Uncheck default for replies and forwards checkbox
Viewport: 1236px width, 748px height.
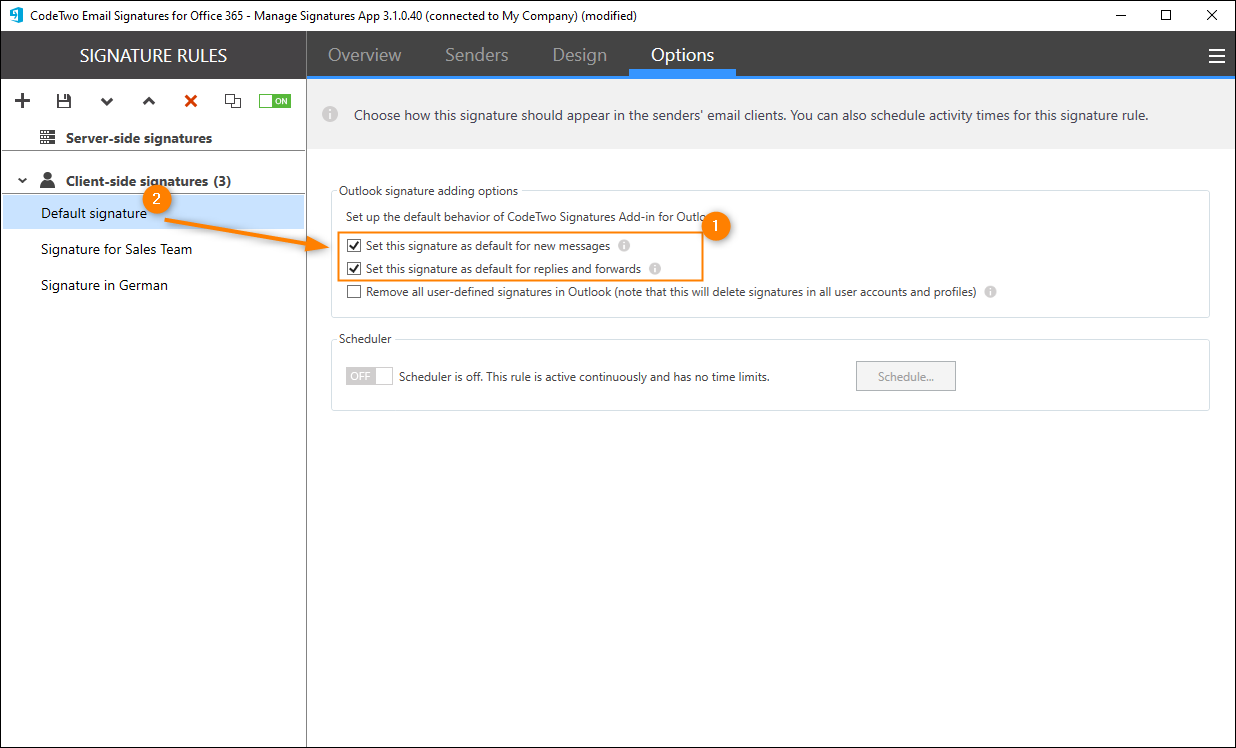point(354,269)
